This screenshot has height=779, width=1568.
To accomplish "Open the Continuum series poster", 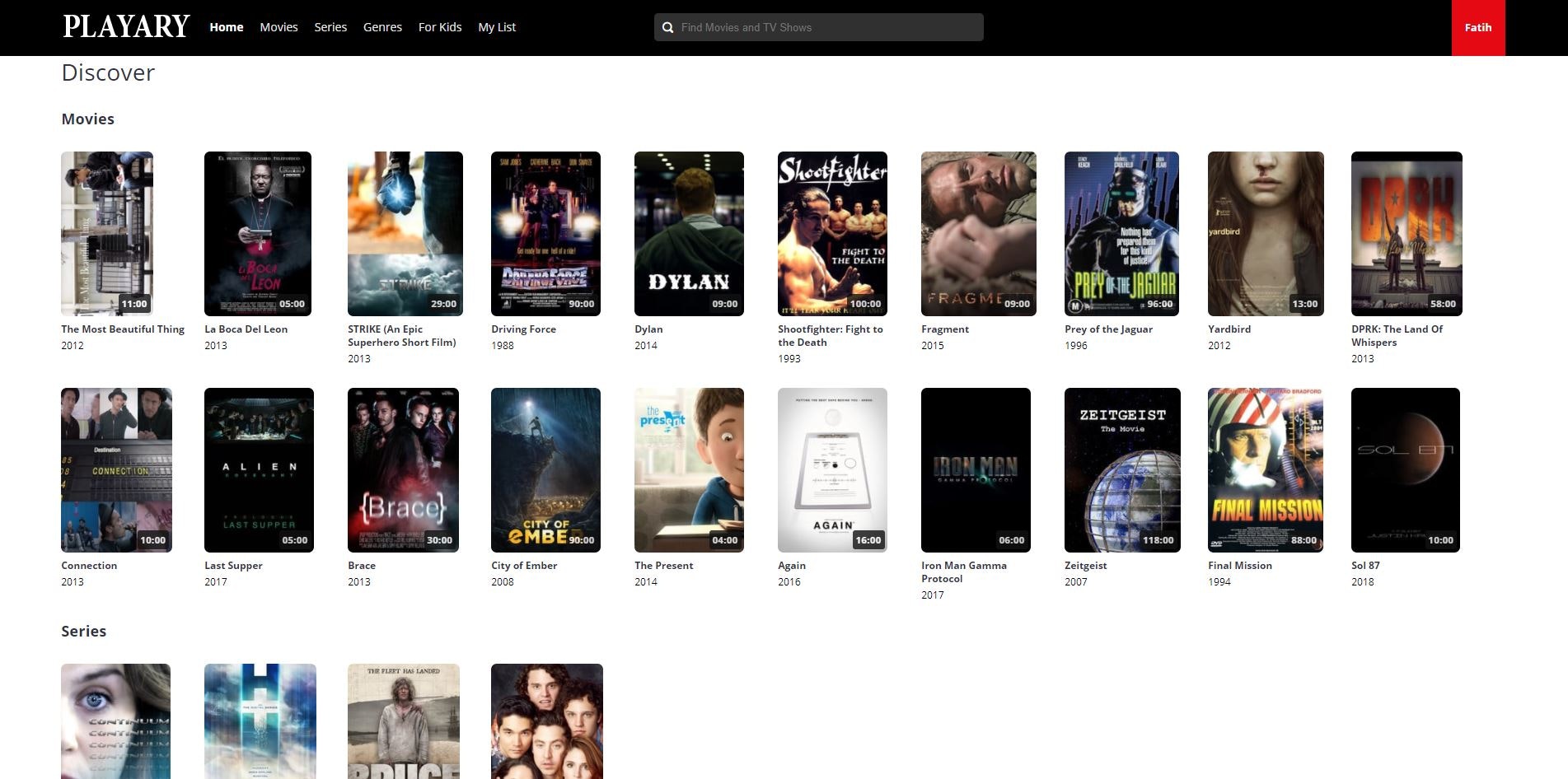I will click(x=115, y=721).
